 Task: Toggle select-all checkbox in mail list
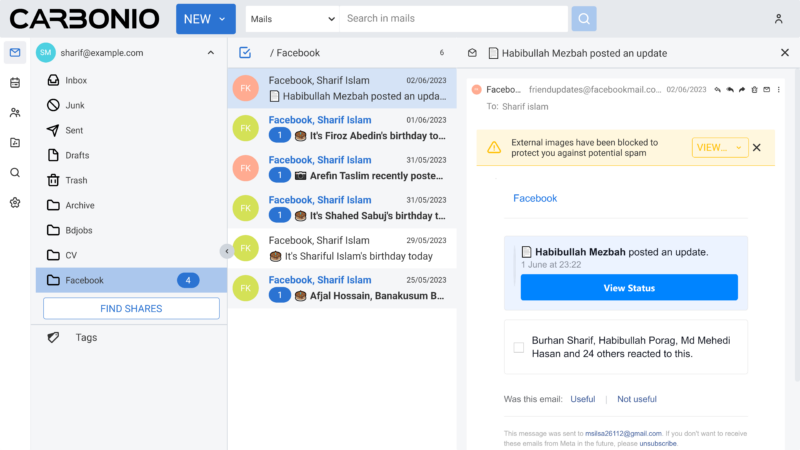[245, 53]
